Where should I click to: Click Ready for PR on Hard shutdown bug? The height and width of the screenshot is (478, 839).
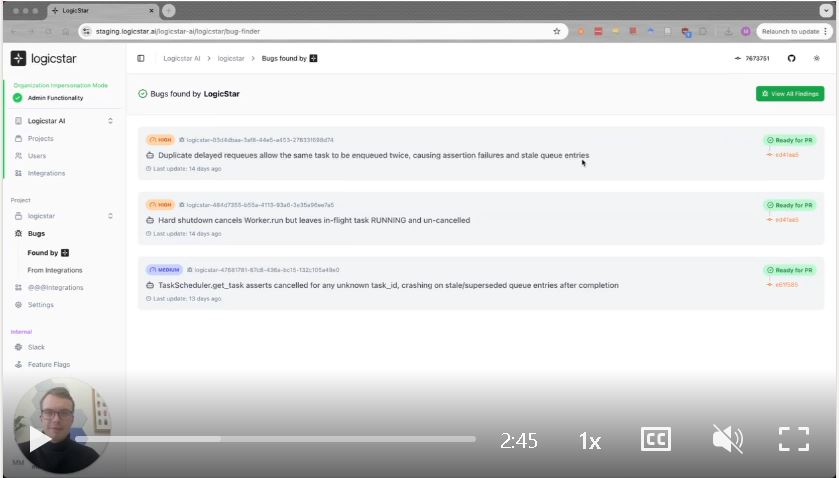coord(790,205)
